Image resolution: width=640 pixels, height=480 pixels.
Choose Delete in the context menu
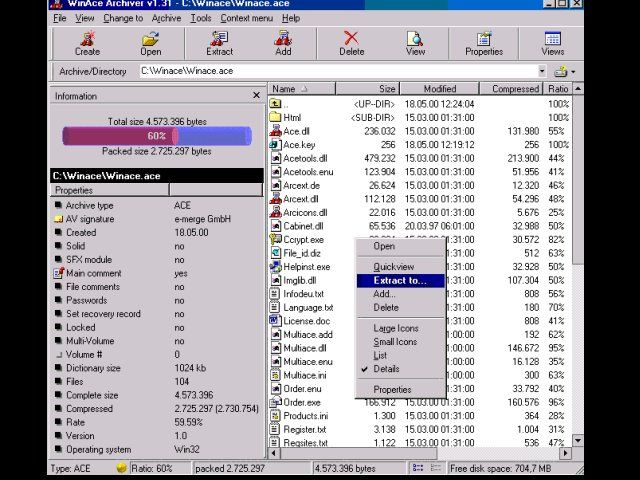tap(400, 307)
